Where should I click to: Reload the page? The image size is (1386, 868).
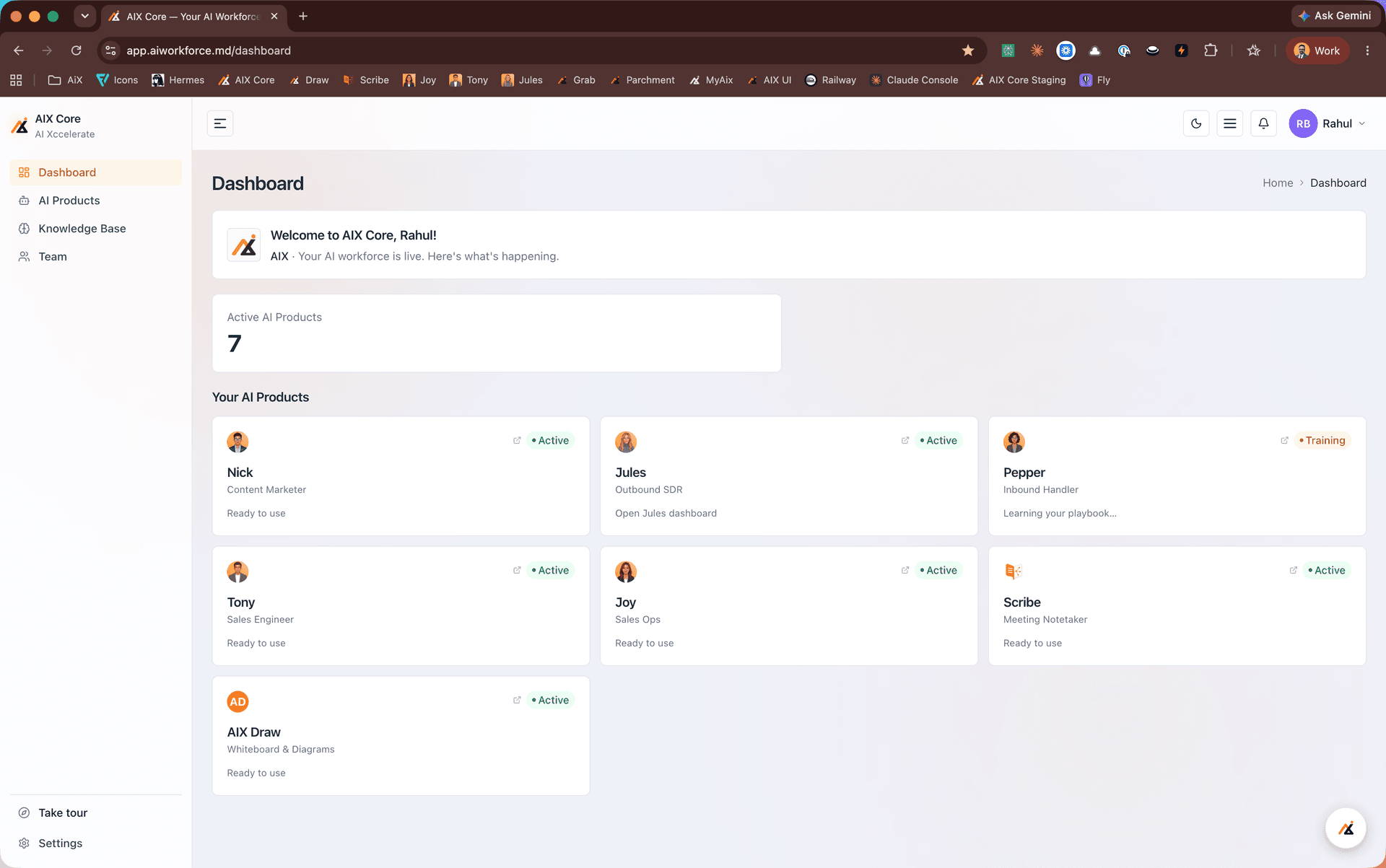[x=76, y=51]
